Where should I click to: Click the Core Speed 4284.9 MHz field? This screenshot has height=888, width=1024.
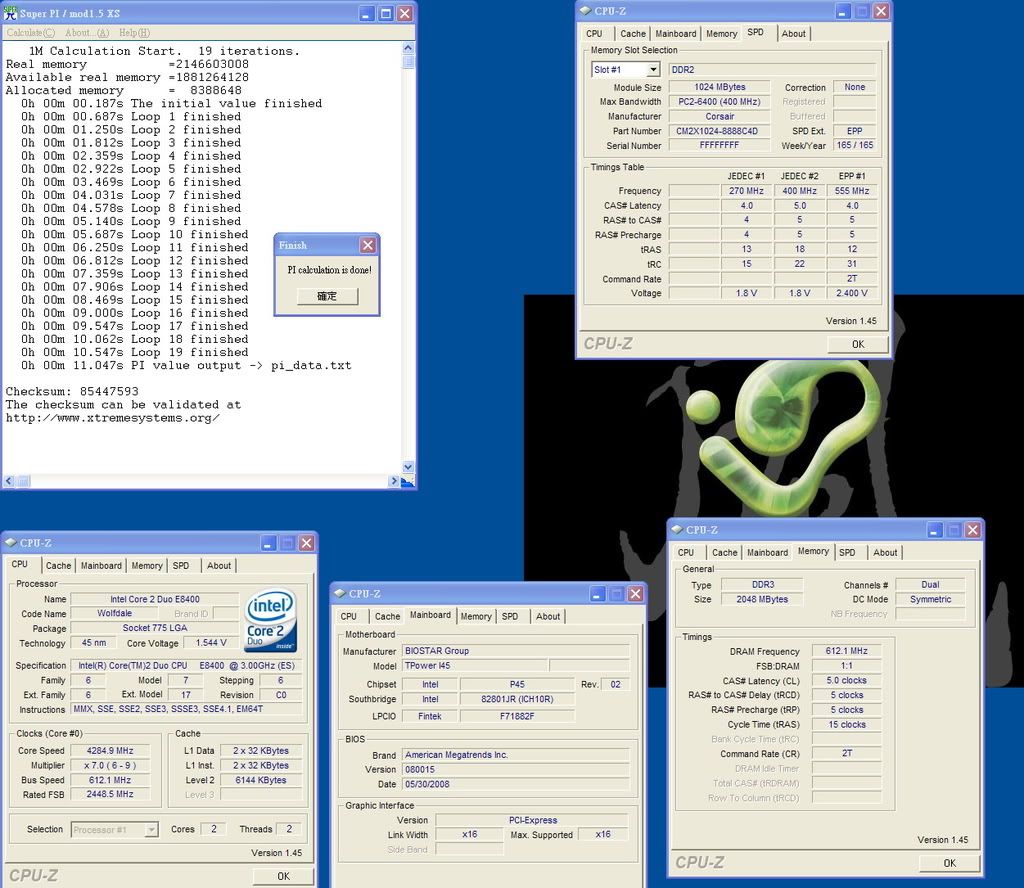pyautogui.click(x=117, y=750)
